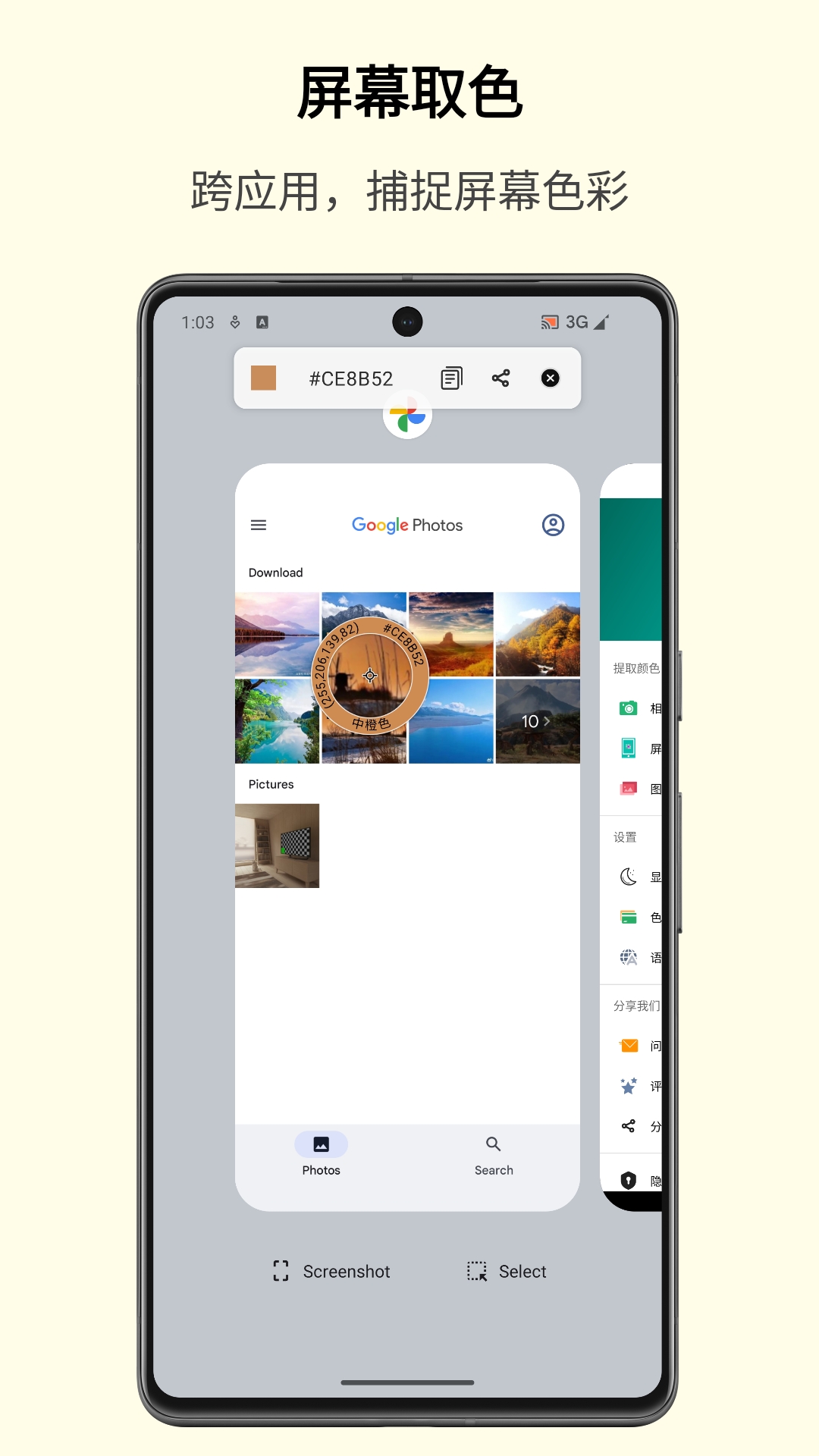The image size is (819, 1456).
Task: Click the orange color swatch preview
Action: (263, 378)
